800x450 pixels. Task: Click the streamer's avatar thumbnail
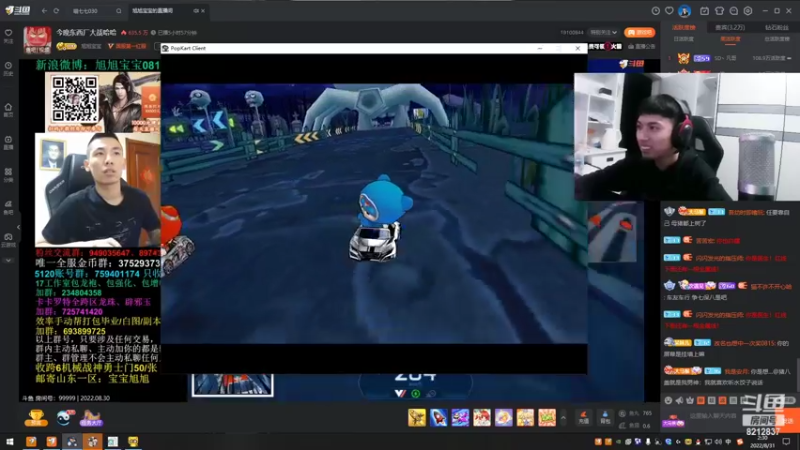[x=37, y=40]
